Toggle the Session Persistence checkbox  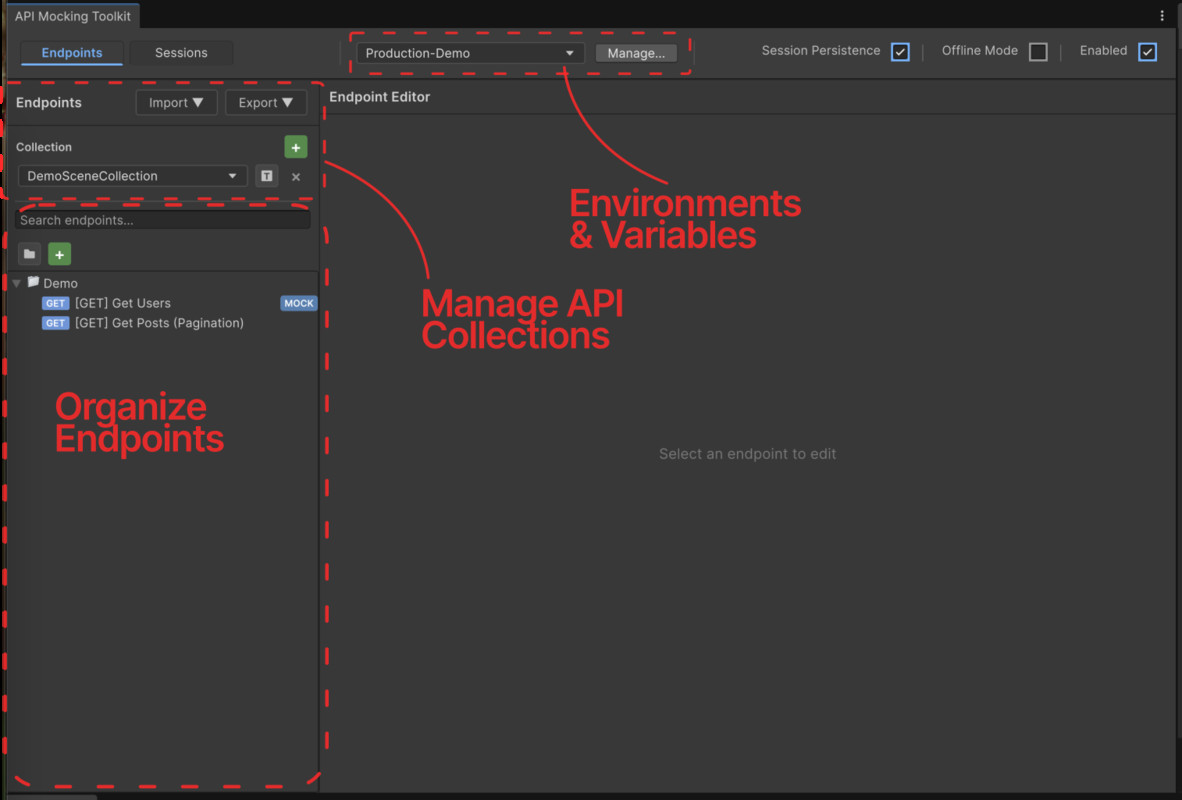click(900, 51)
